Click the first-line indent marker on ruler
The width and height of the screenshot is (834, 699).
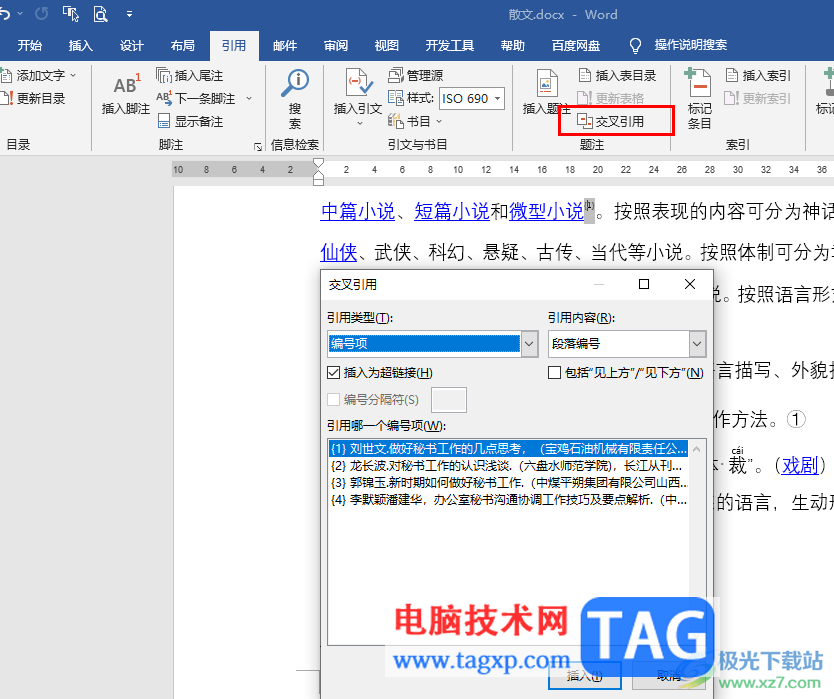coord(319,163)
